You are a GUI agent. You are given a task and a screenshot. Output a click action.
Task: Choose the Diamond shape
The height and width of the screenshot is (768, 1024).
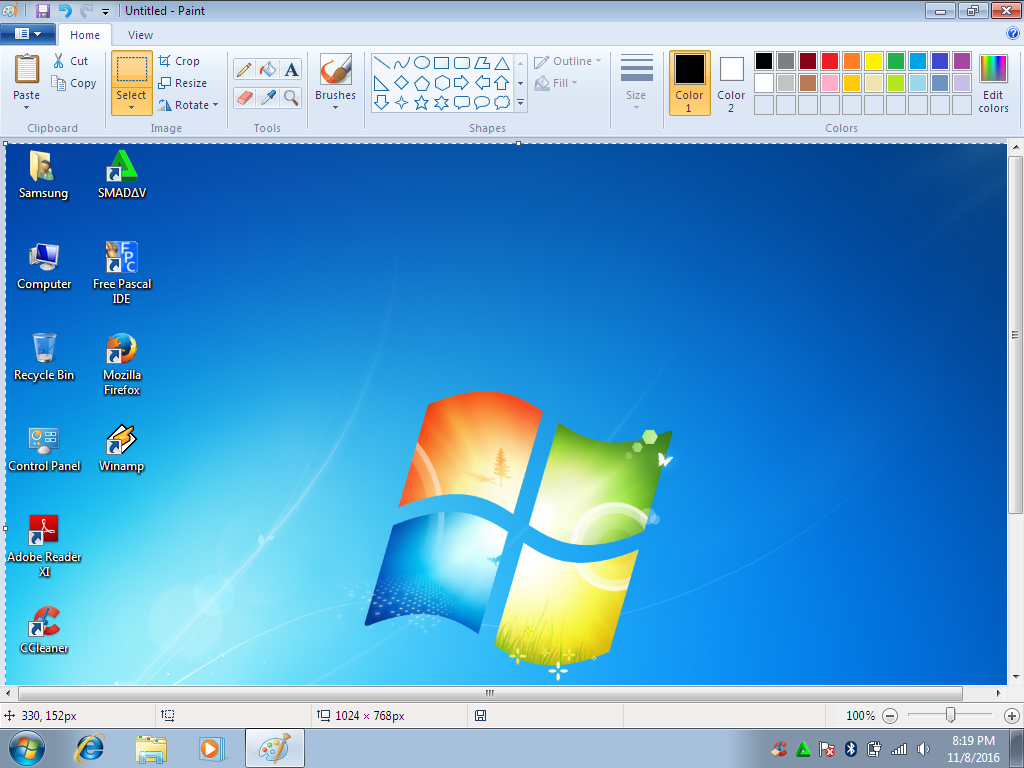402,83
